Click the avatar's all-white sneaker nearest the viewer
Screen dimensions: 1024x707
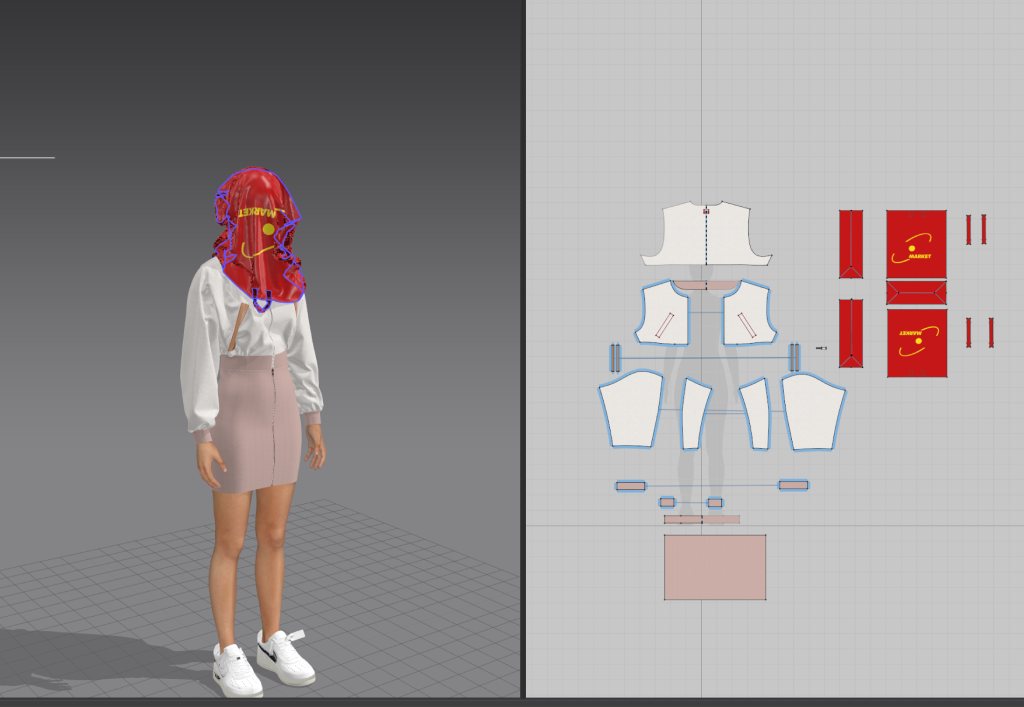(x=238, y=670)
